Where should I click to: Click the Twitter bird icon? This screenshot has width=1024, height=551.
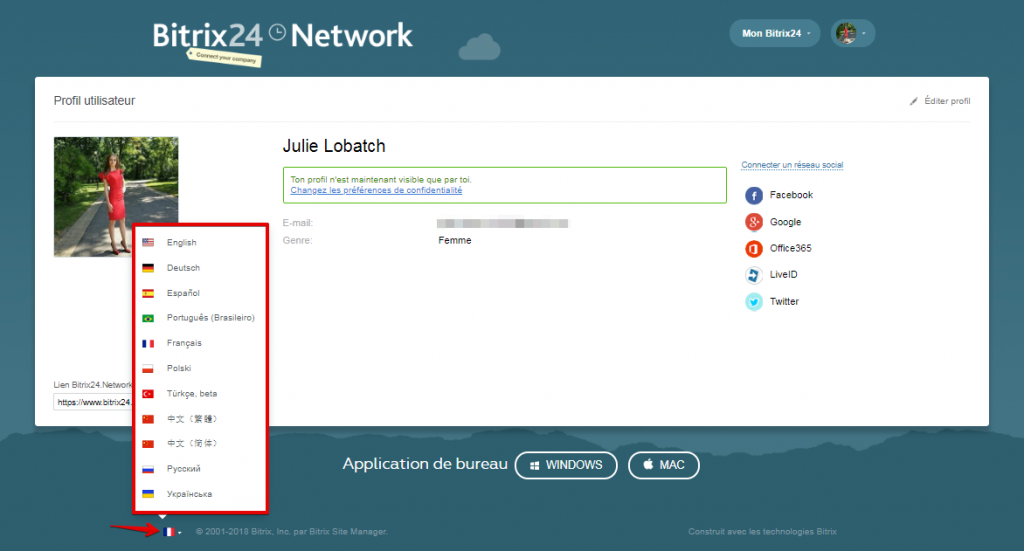[x=754, y=302]
